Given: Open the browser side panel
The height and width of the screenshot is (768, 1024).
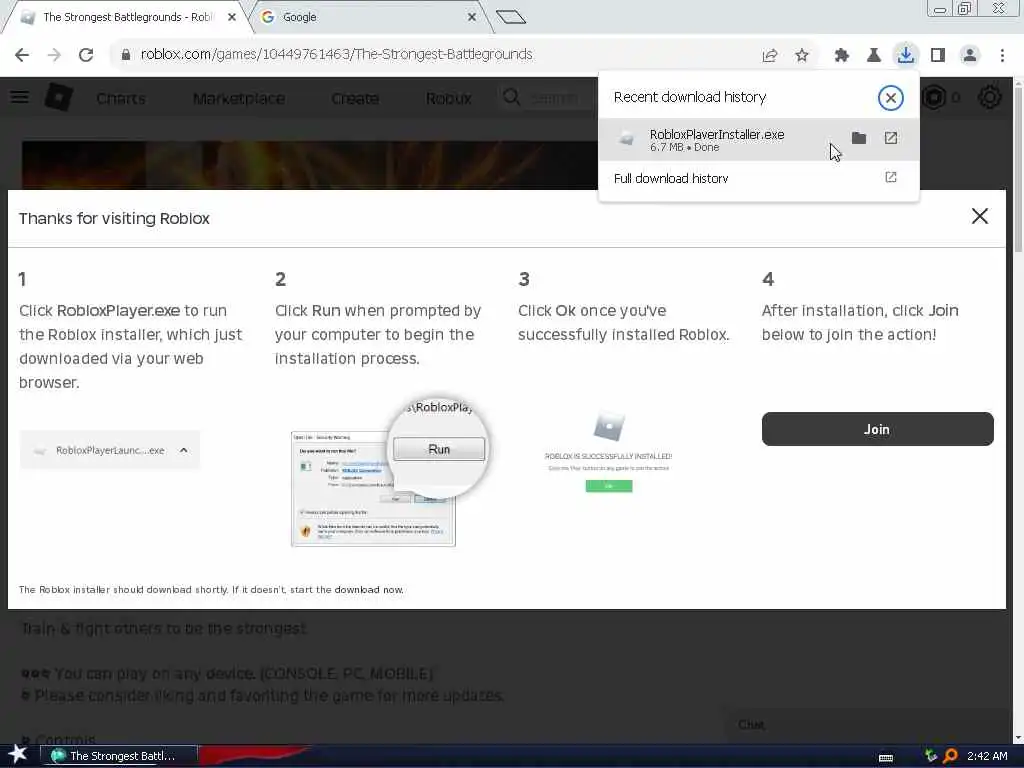Looking at the screenshot, I should coord(938,56).
